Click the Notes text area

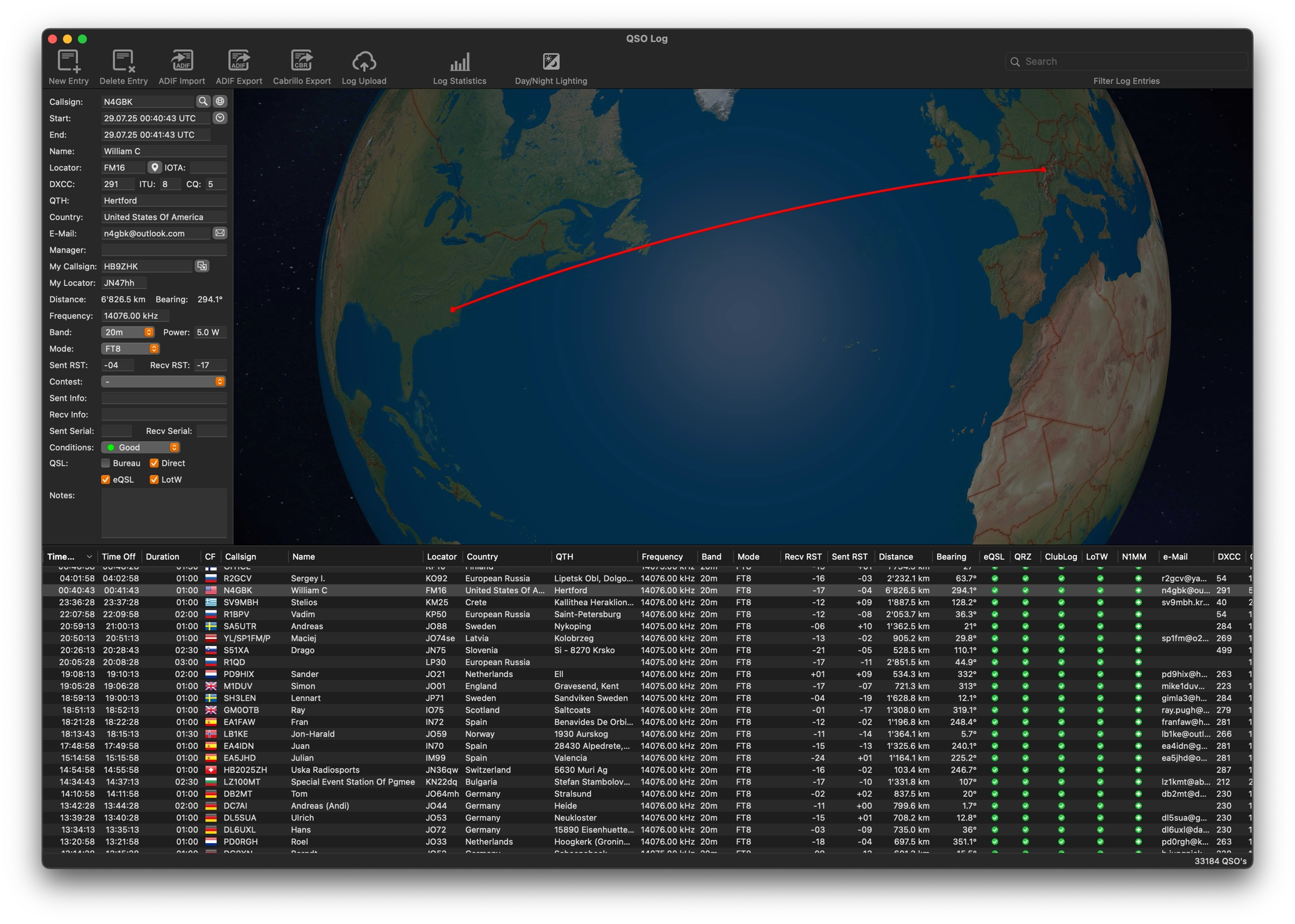coord(164,513)
